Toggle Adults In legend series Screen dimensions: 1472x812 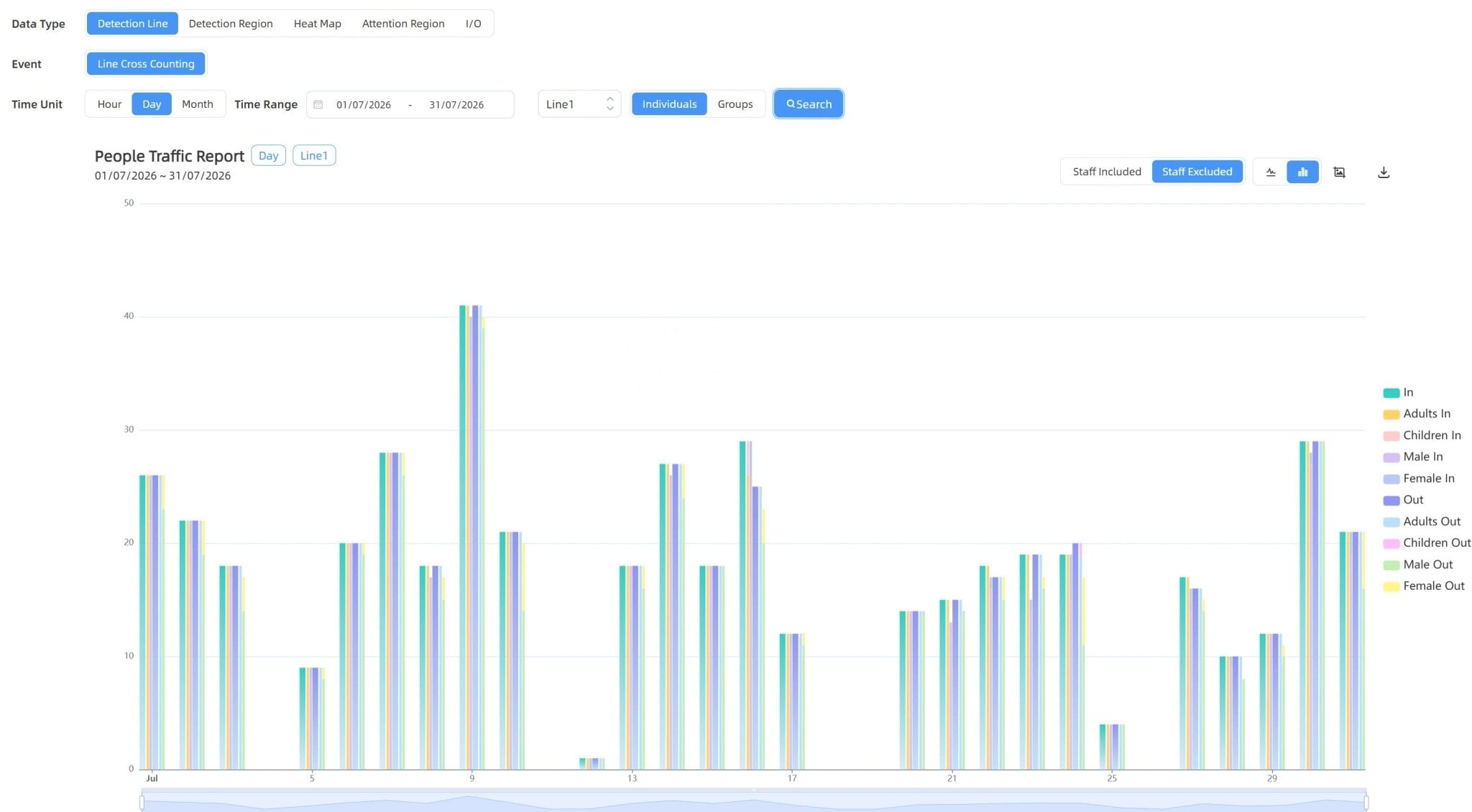(1417, 414)
